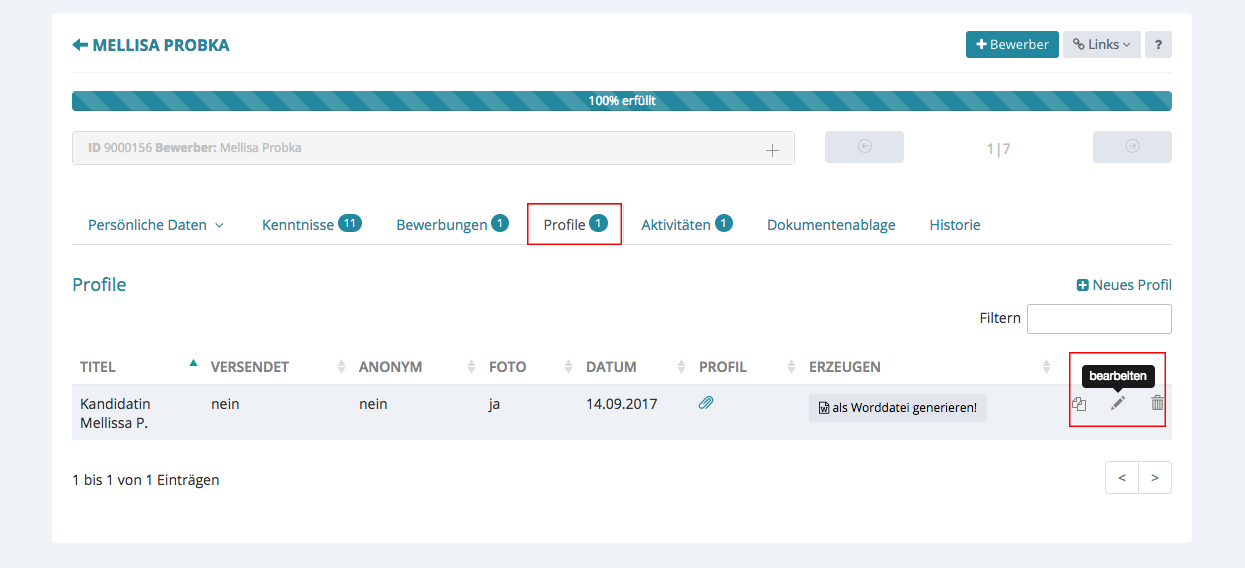Expand the Links dropdown
The width and height of the screenshot is (1245, 568).
click(x=1101, y=45)
